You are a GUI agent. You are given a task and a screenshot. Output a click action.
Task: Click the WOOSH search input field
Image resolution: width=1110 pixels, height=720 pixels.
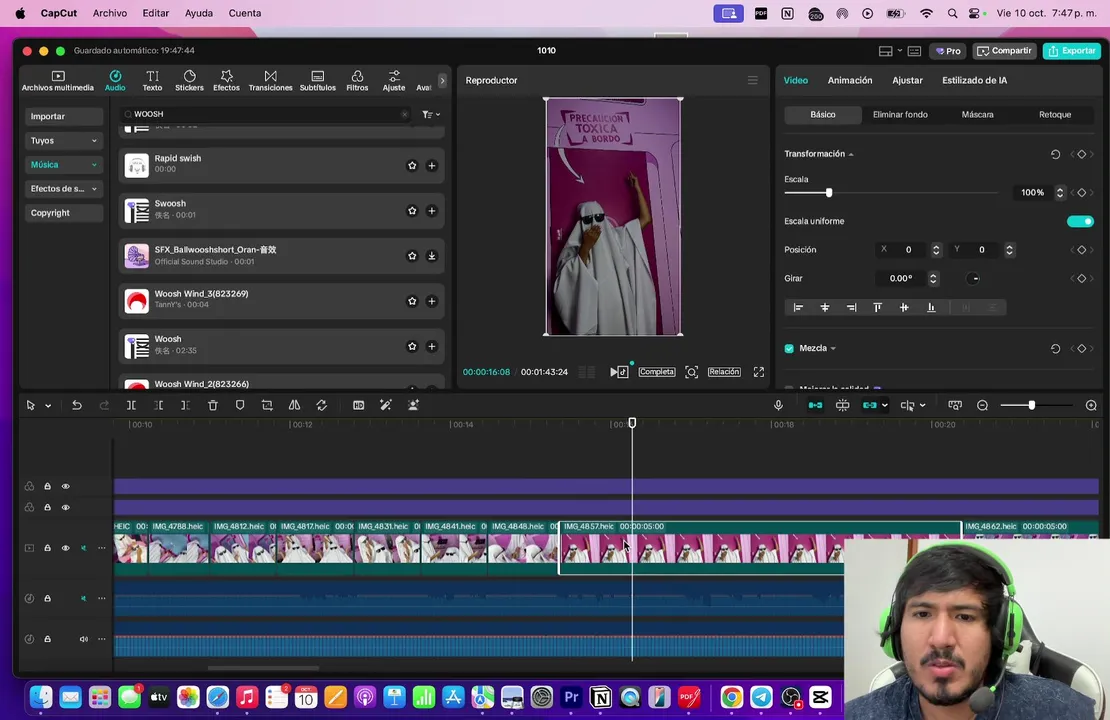coord(265,114)
